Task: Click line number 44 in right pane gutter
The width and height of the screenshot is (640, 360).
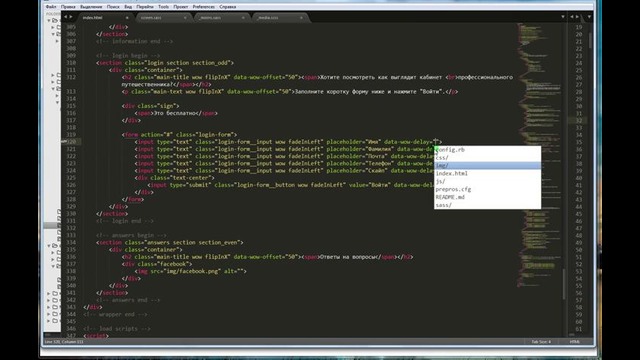Action: pos(579,207)
